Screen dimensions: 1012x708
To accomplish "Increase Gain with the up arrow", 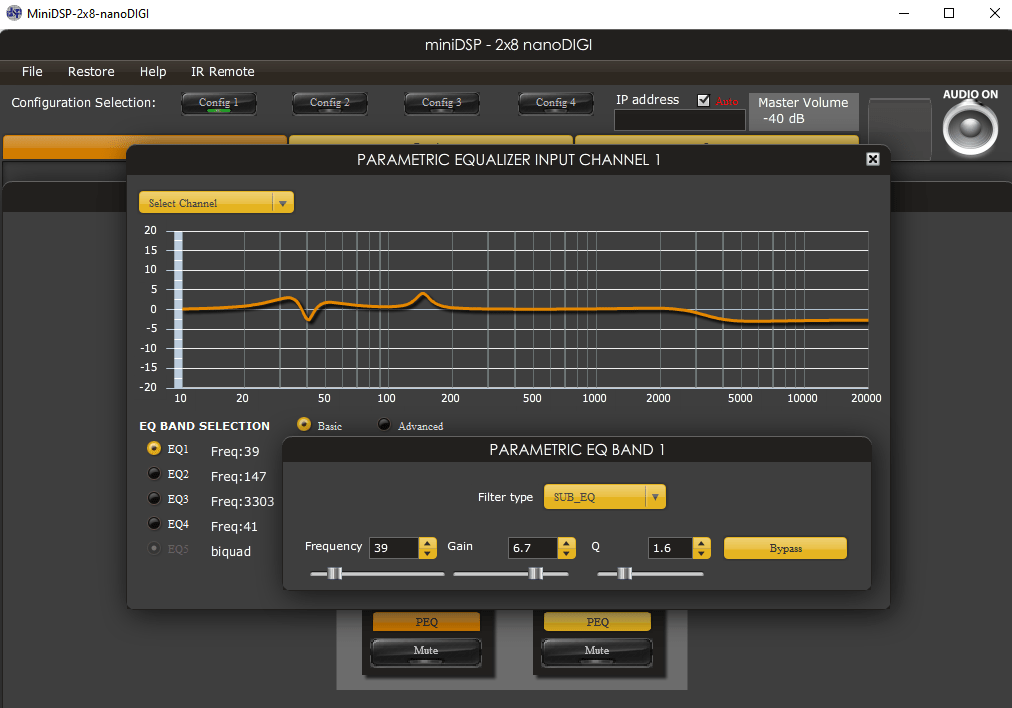I will tap(566, 543).
